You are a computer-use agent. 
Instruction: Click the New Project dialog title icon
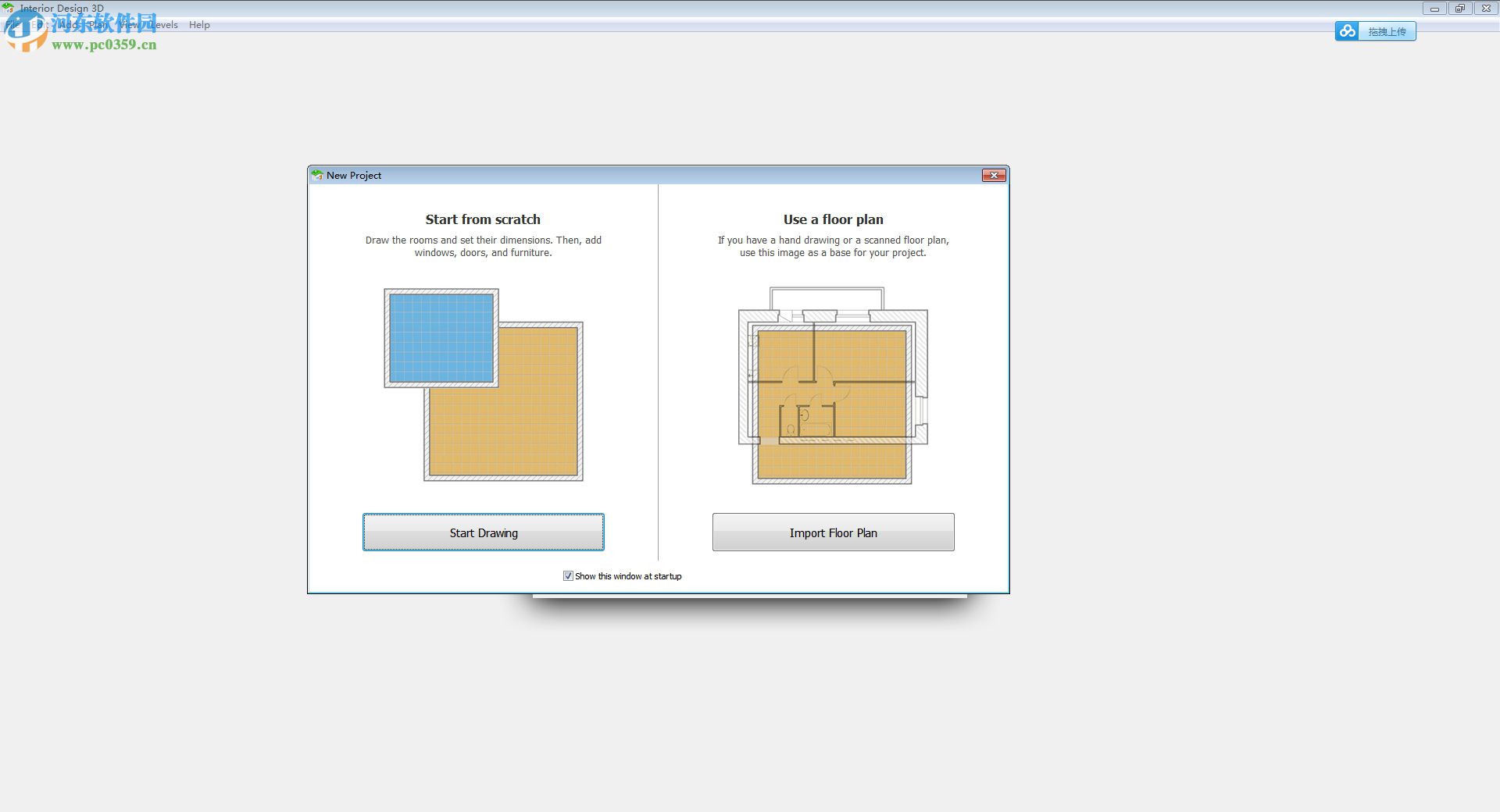pos(317,175)
